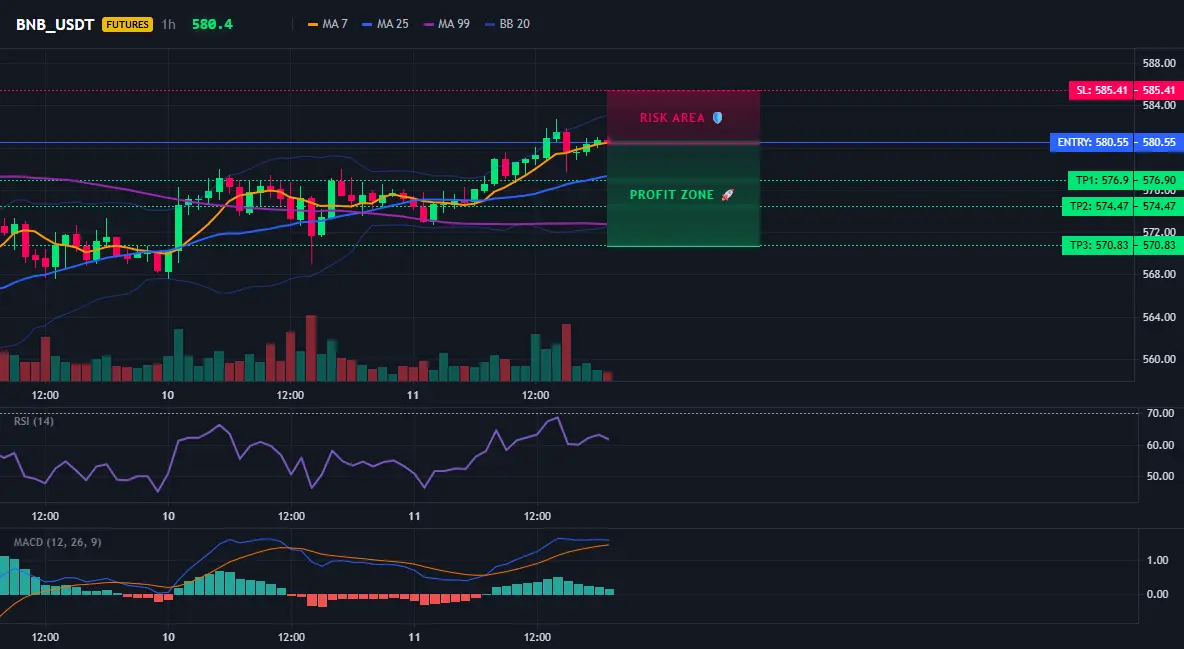Click the blue 580.55 price axis tag
The width and height of the screenshot is (1184, 649).
(1159, 142)
